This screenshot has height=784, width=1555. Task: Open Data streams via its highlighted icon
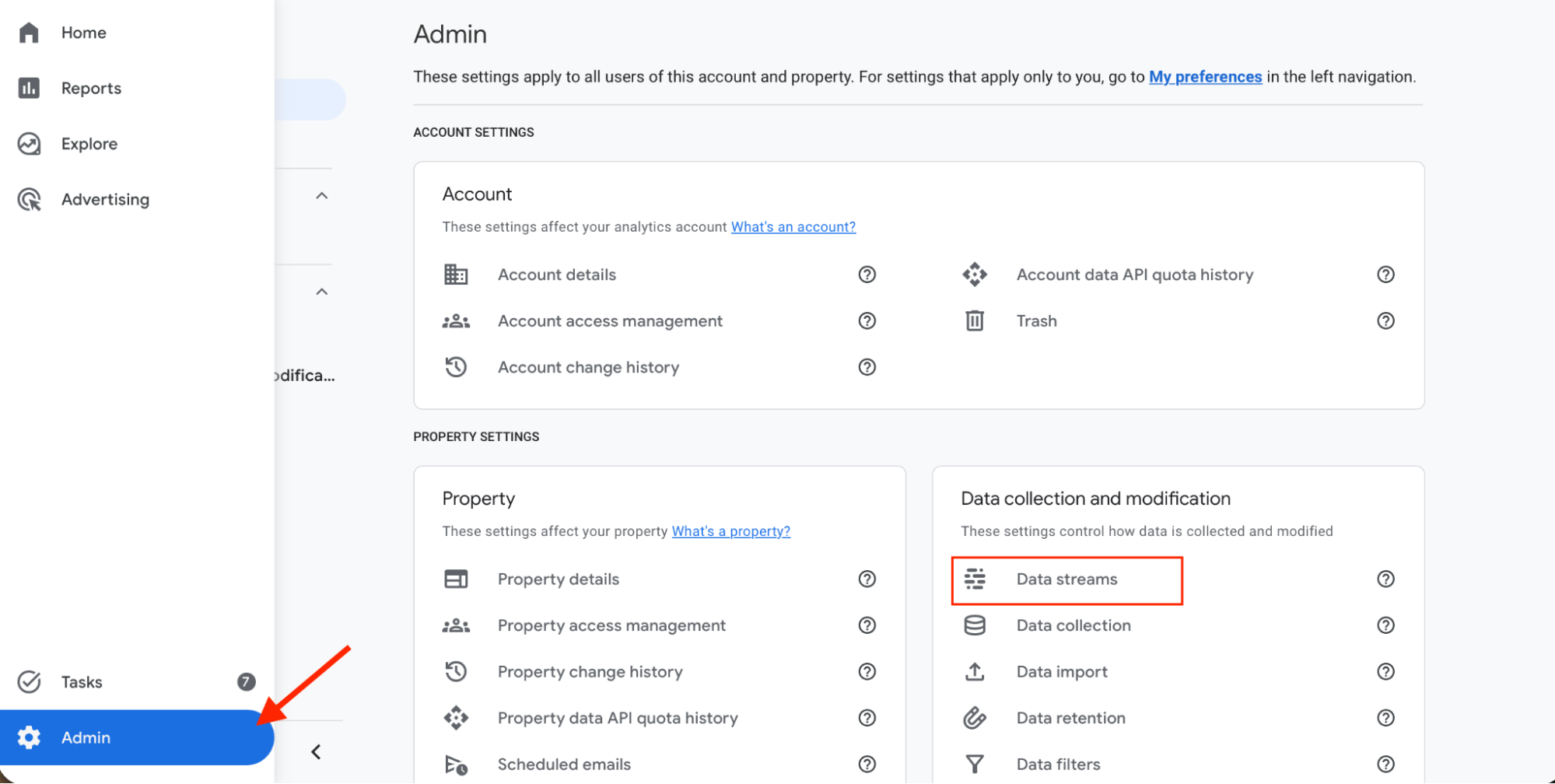coord(975,579)
